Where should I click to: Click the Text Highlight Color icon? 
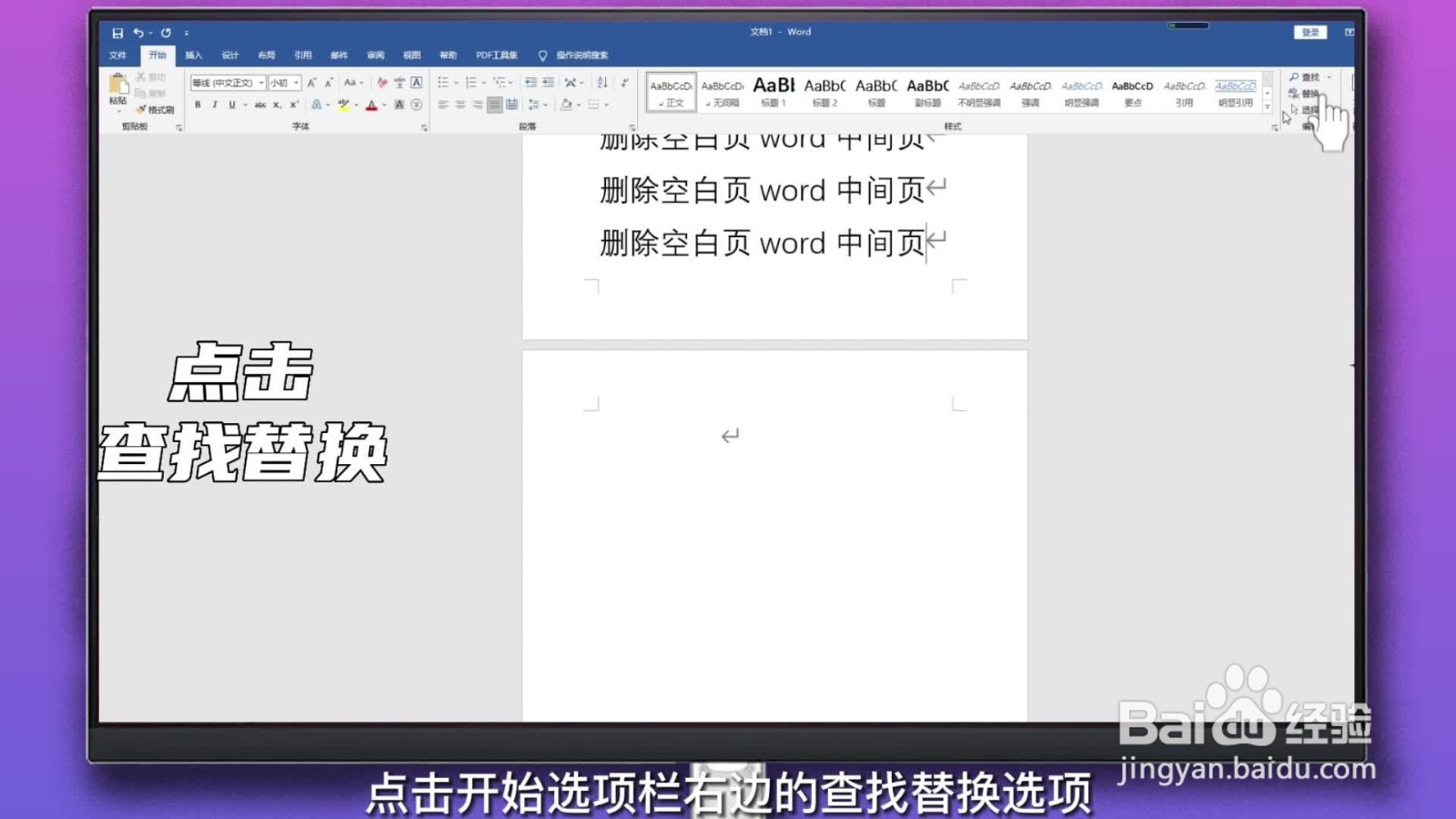click(344, 106)
